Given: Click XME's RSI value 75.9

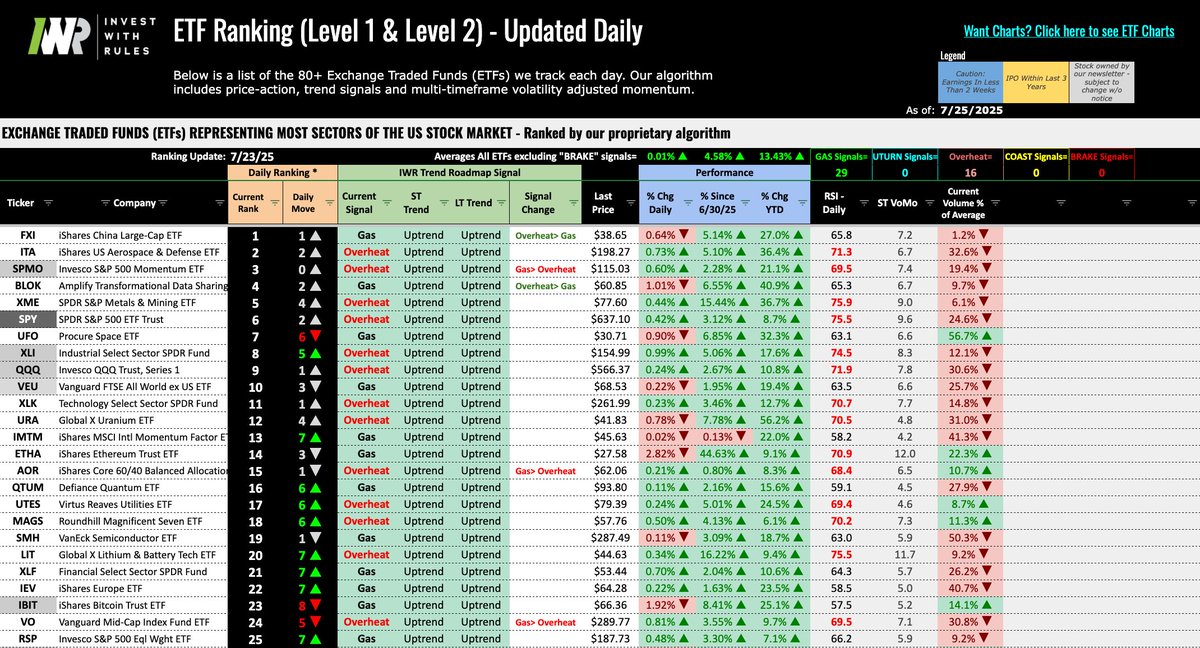Looking at the screenshot, I should click(841, 302).
